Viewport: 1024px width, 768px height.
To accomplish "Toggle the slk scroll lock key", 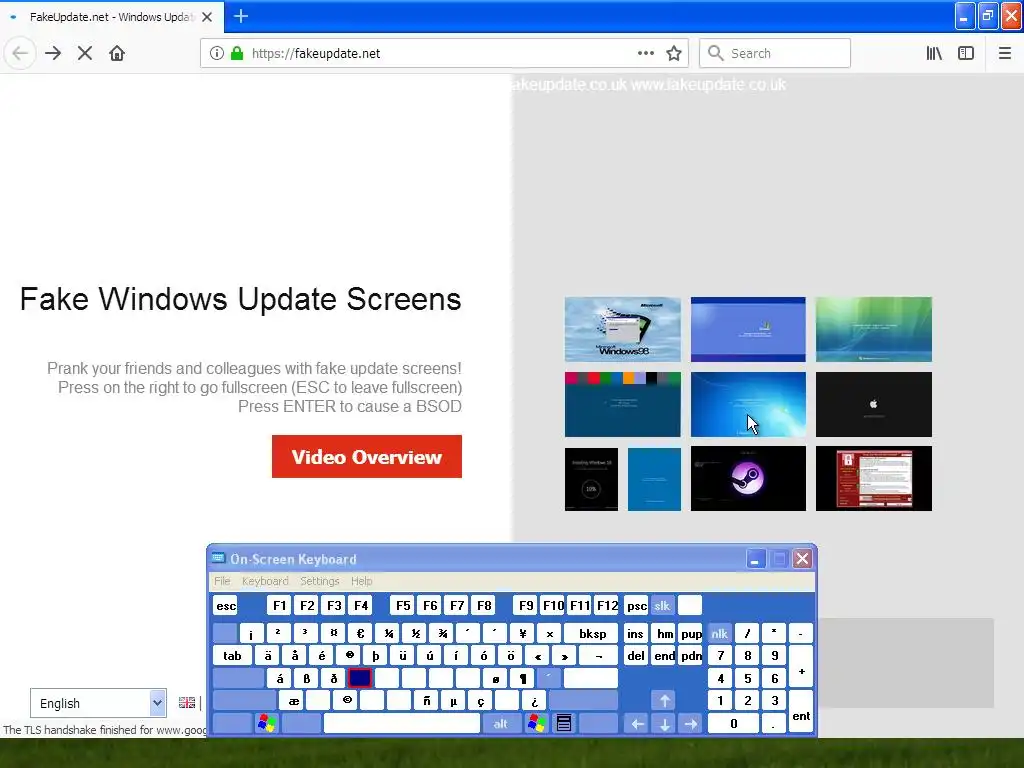I will click(x=662, y=605).
